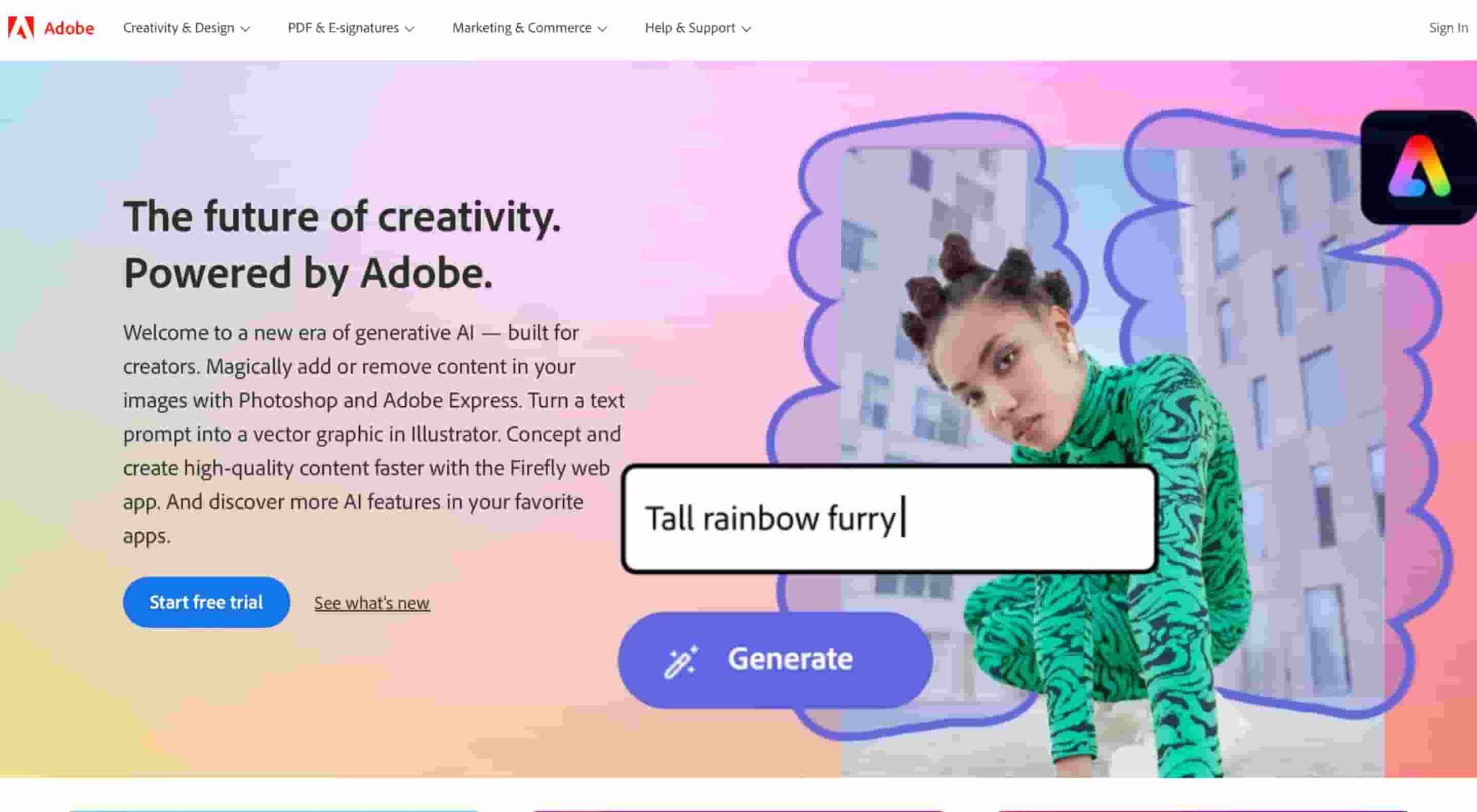Select the Marketing & Commerce navigation entry

point(529,27)
